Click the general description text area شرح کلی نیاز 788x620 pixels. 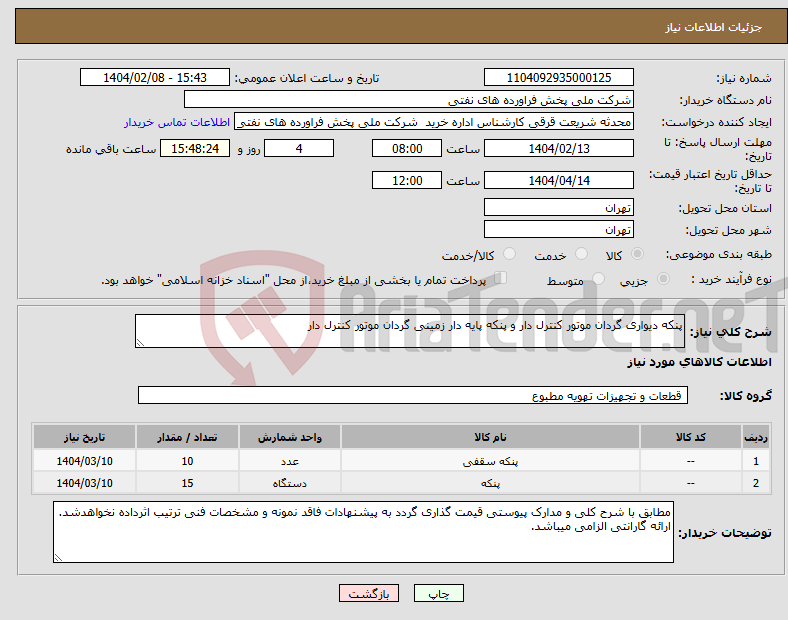[x=410, y=331]
